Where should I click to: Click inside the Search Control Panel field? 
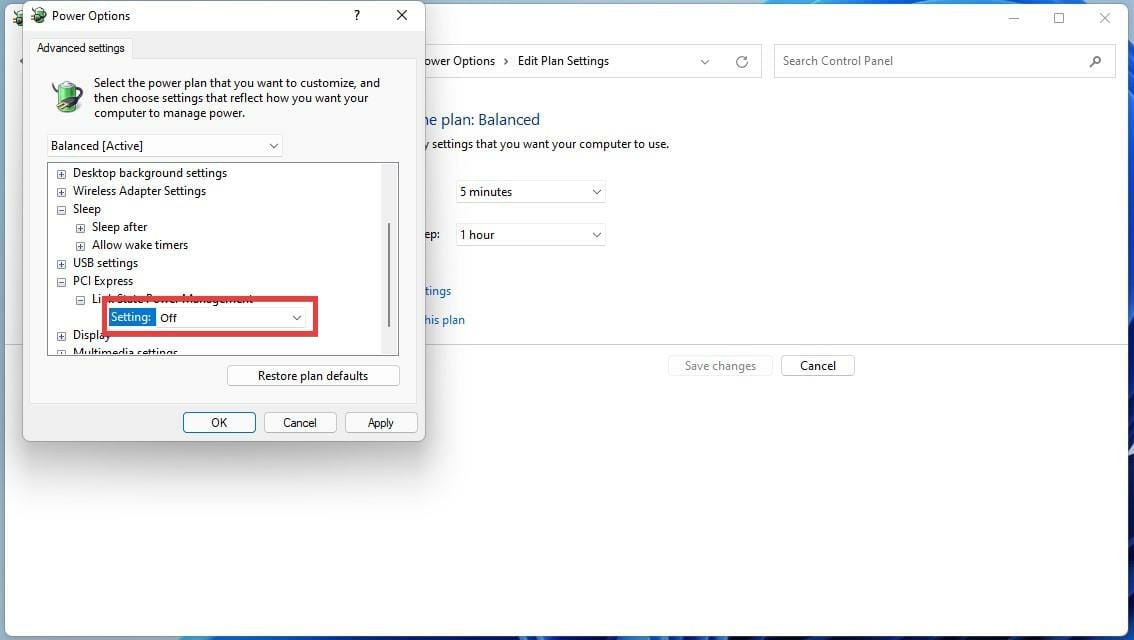tap(900, 61)
